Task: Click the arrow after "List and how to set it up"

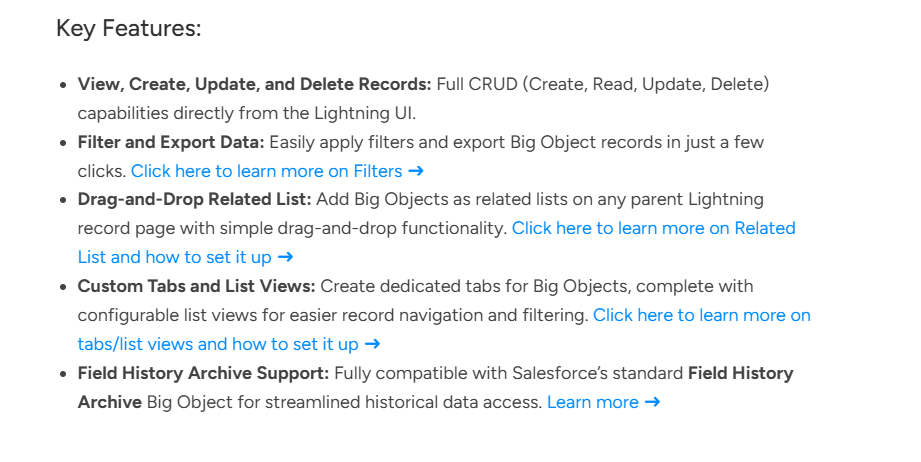Action: click(286, 257)
